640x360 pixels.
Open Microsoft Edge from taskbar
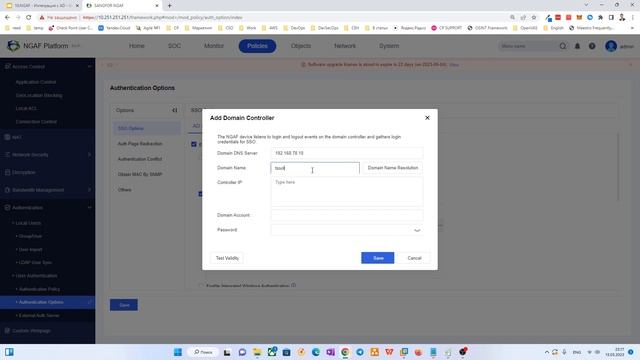click(316, 352)
